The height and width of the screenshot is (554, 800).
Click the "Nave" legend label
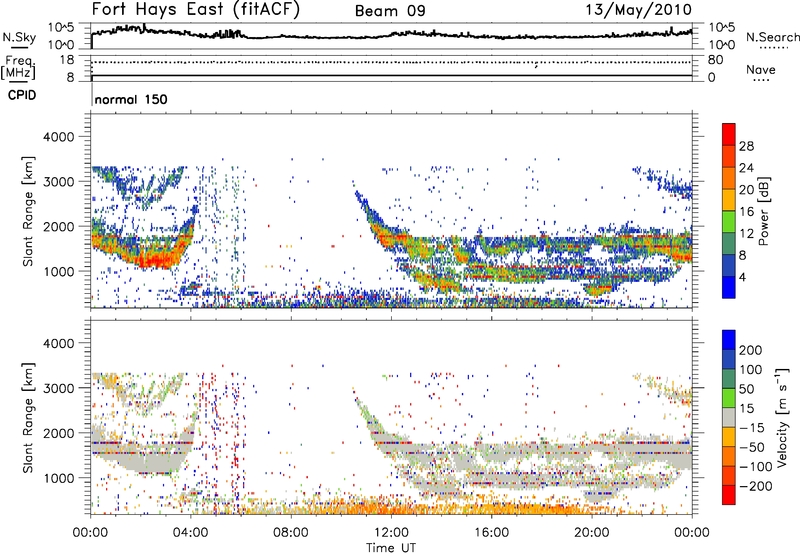coord(761,69)
